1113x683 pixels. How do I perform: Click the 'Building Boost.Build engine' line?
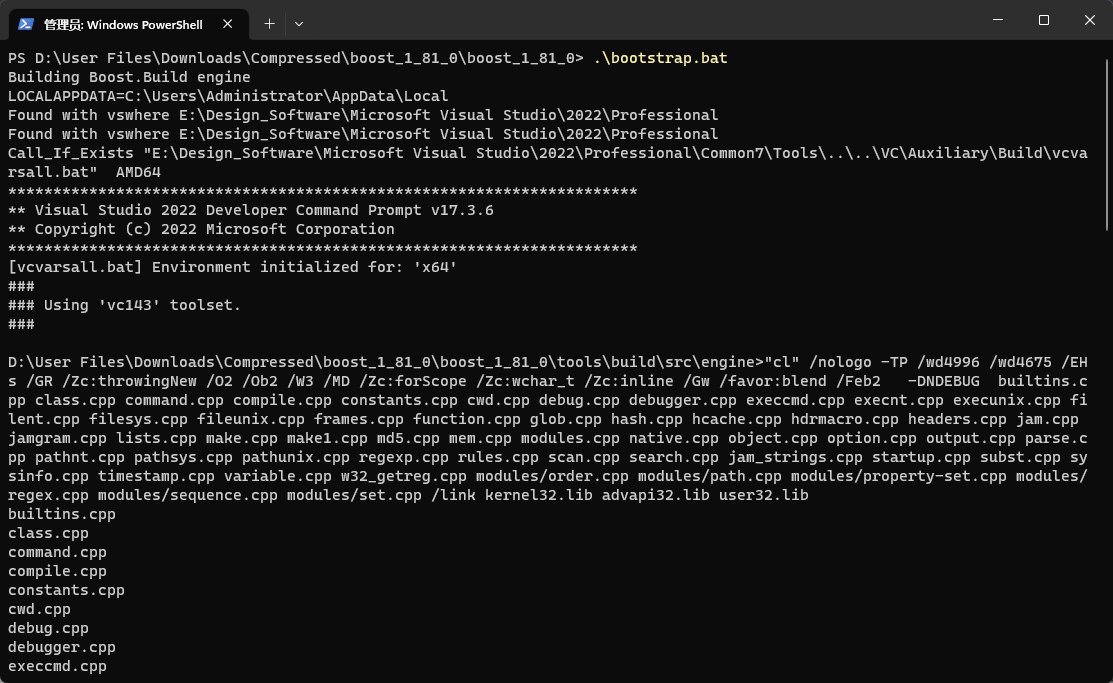129,77
